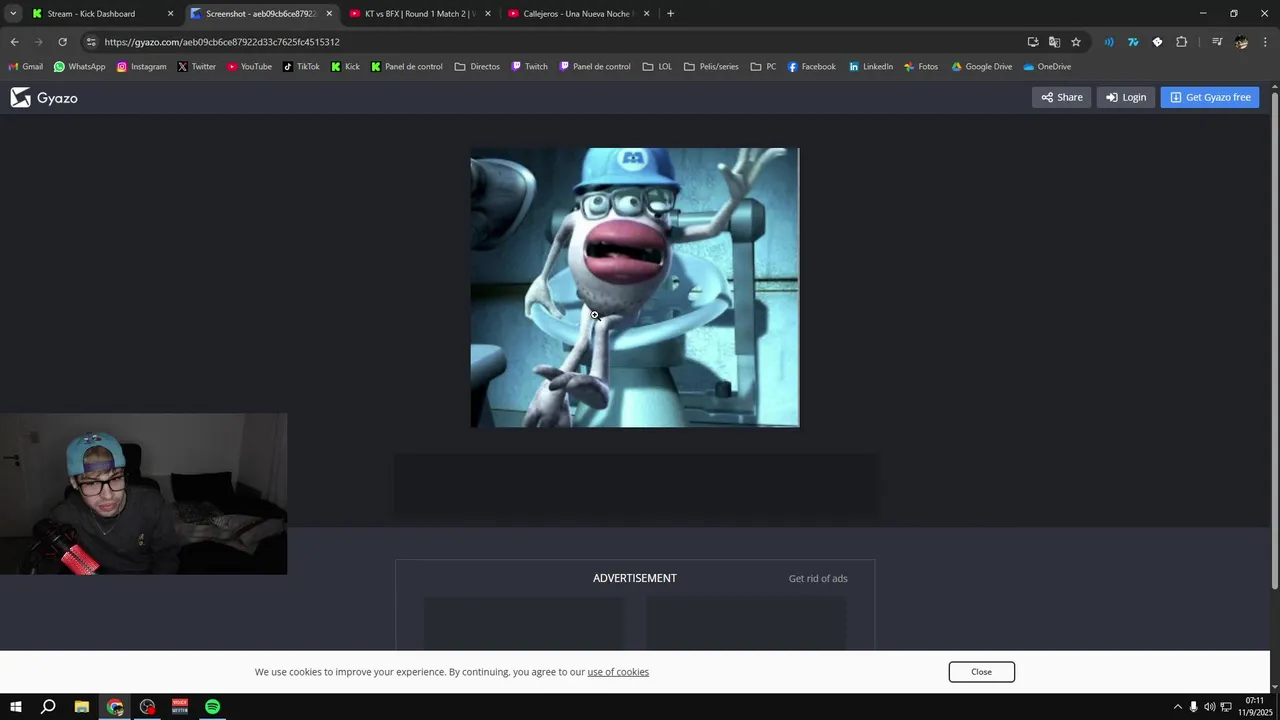Expand the PC bookmarks folder
Image resolution: width=1280 pixels, height=720 pixels.
pyautogui.click(x=763, y=67)
